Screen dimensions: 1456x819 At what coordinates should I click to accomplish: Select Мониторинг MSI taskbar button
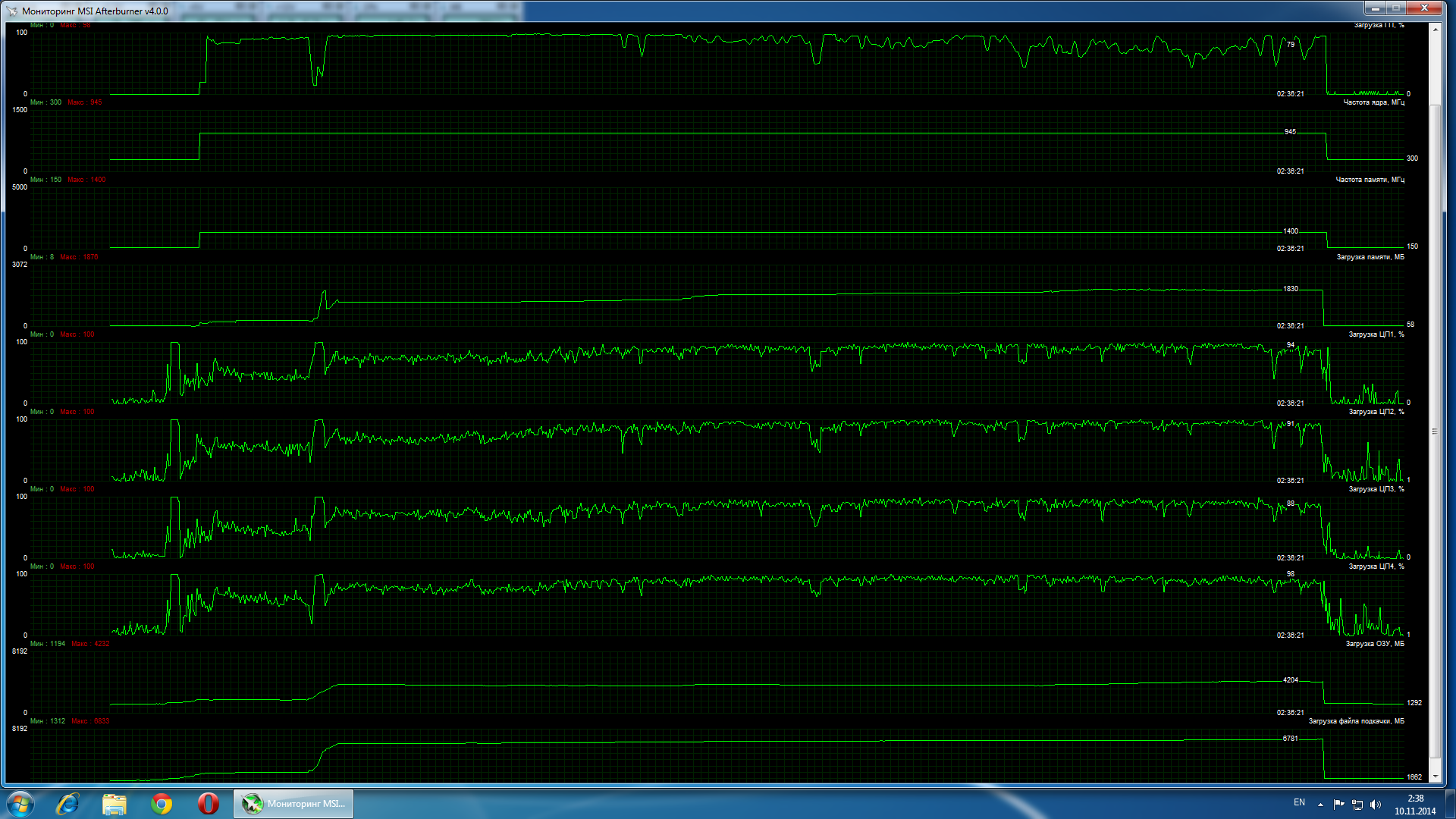coord(293,803)
